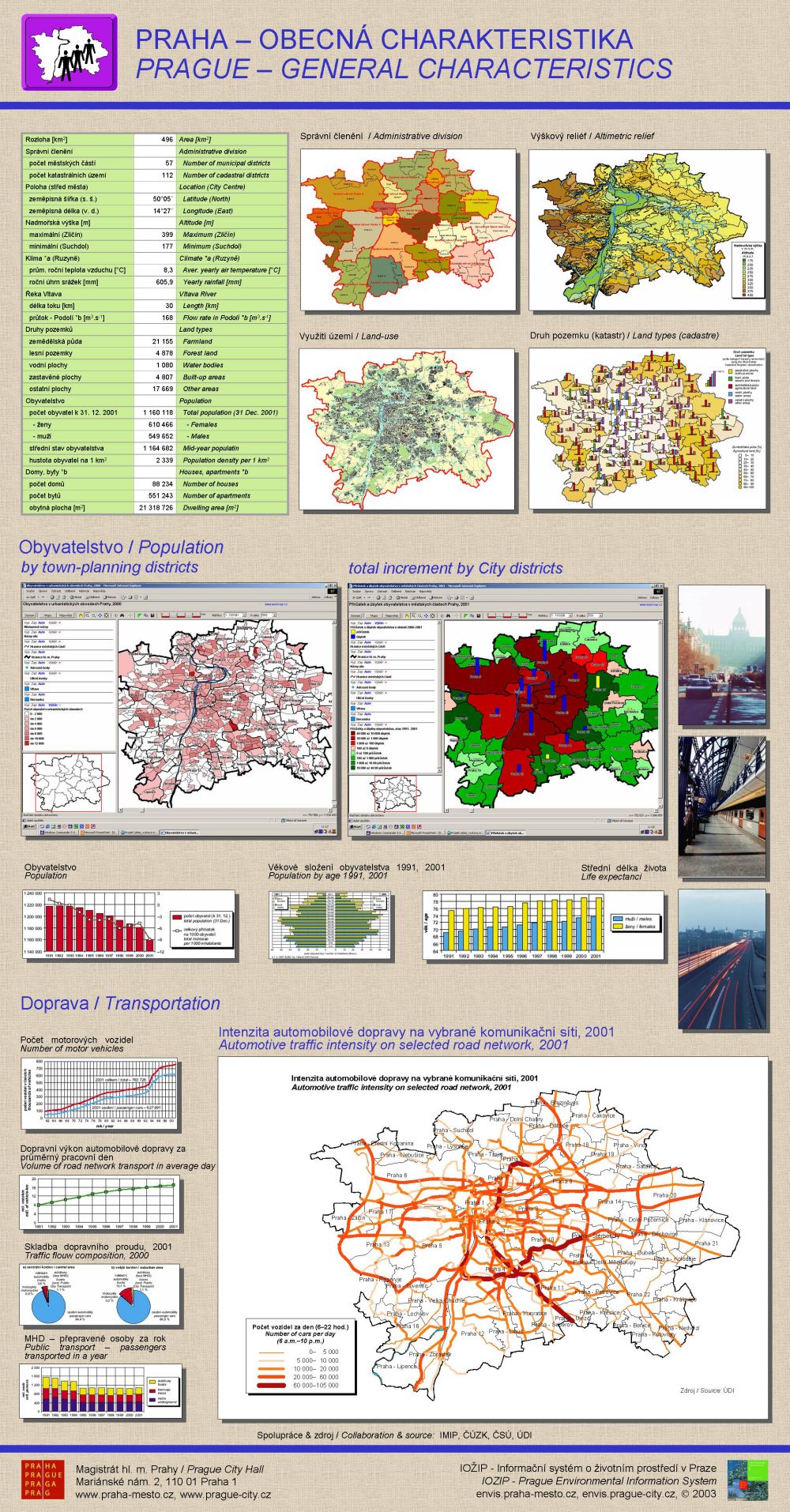Click the 'Doprava / Transportation' section heading

(x=120, y=1003)
